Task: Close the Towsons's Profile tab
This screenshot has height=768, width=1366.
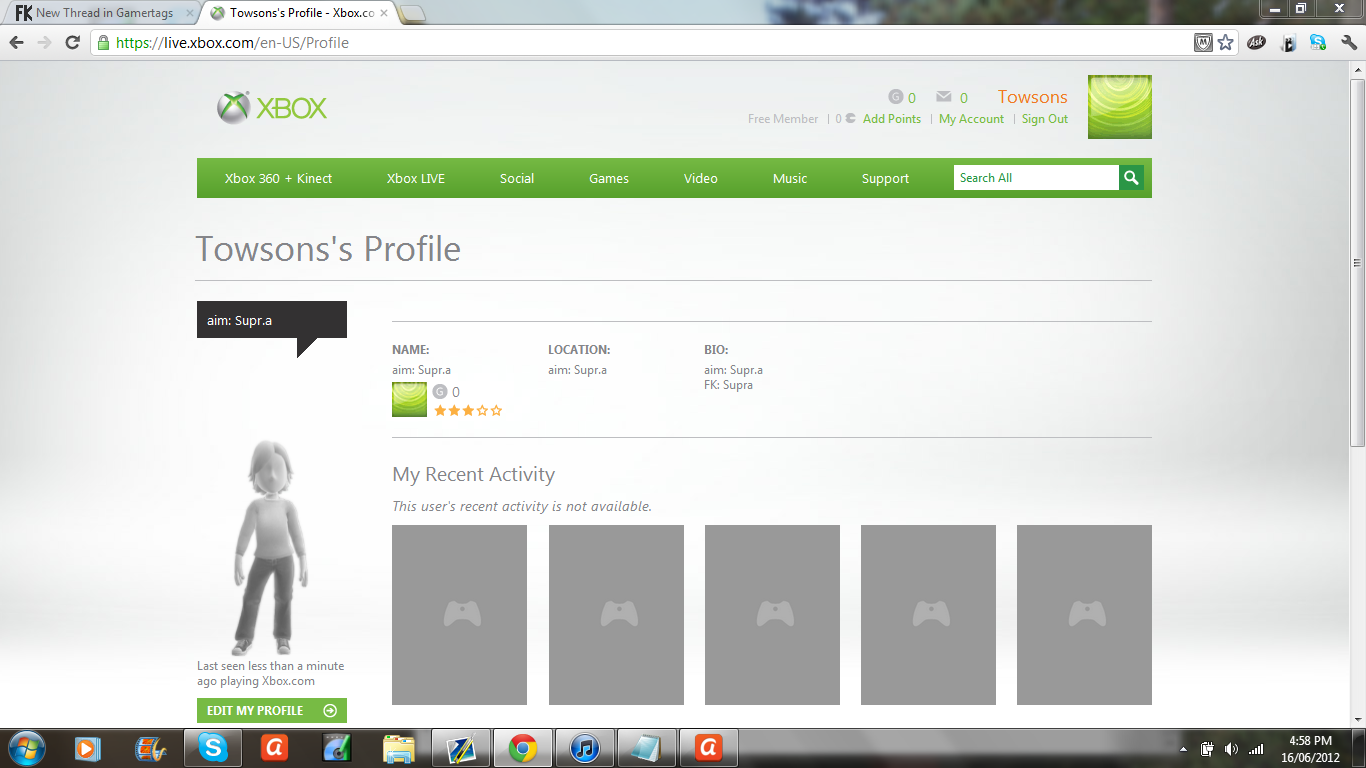Action: 384,13
